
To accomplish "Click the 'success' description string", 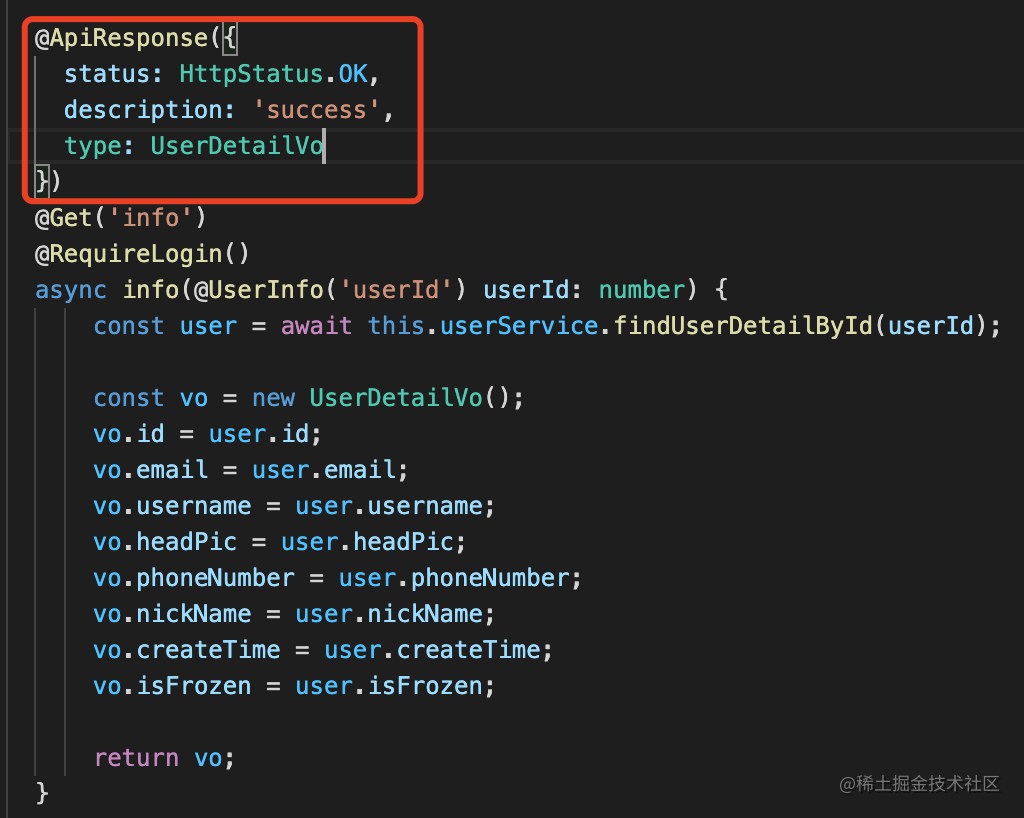I will coord(325,110).
